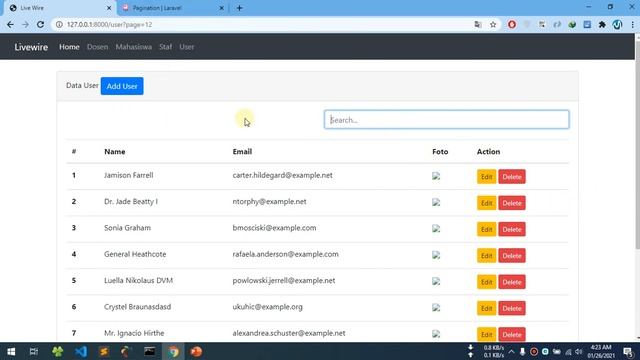The image size is (640, 360).
Task: Go back using browser back arrow
Action: tap(10, 24)
